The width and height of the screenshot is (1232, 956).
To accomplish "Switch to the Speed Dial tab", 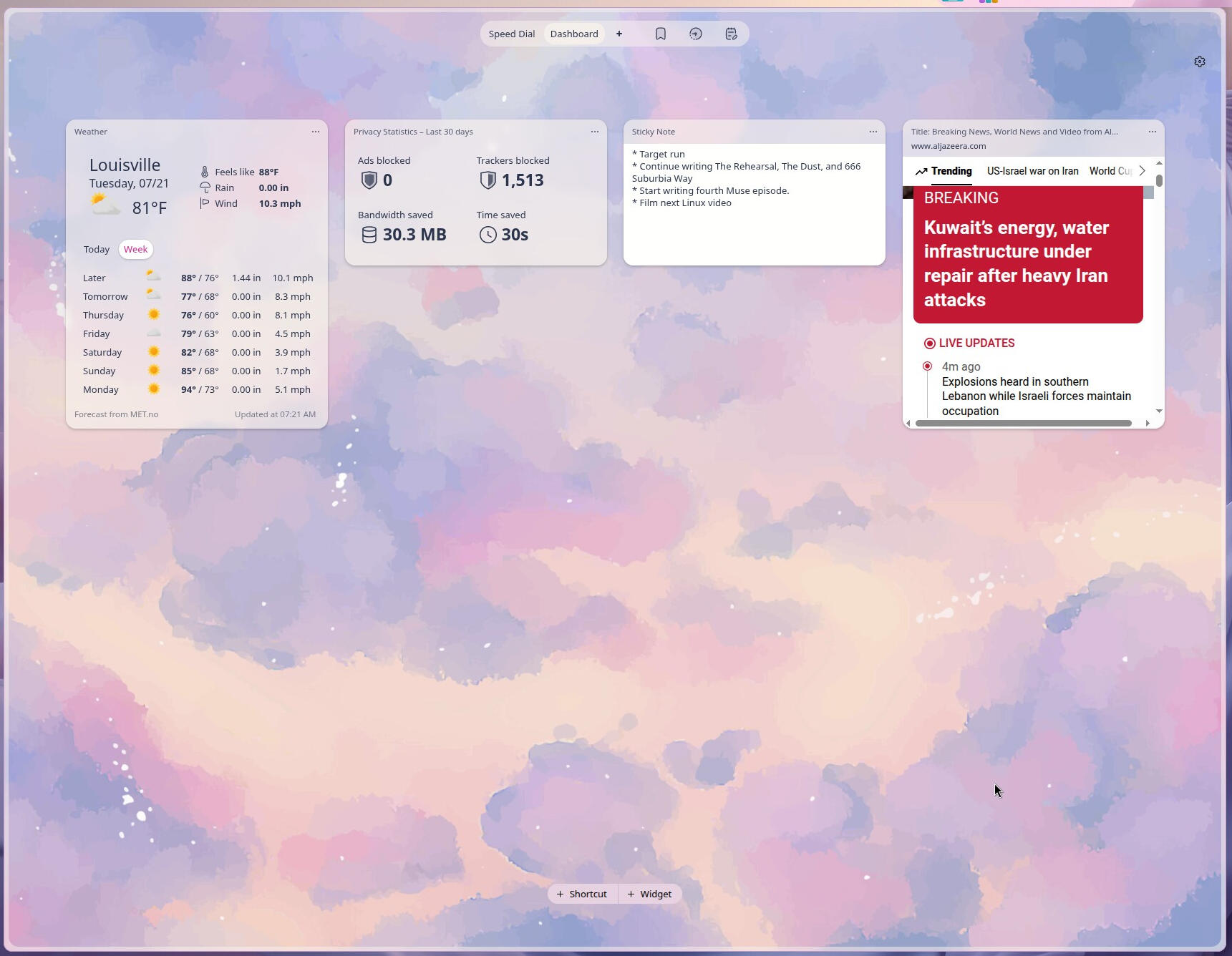I will [512, 34].
